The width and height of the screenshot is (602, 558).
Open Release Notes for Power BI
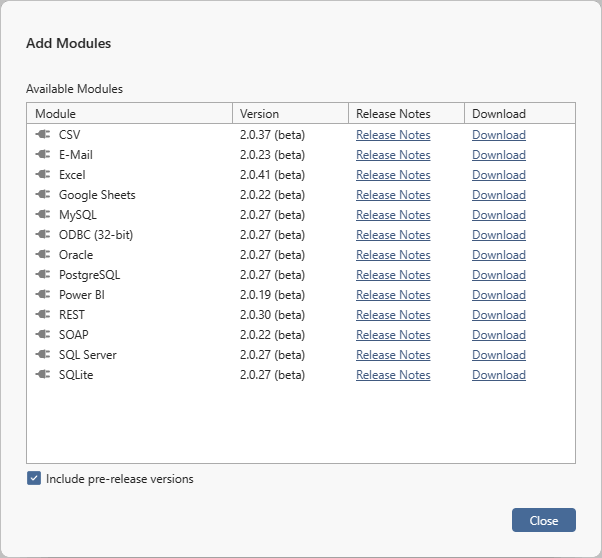click(x=393, y=295)
